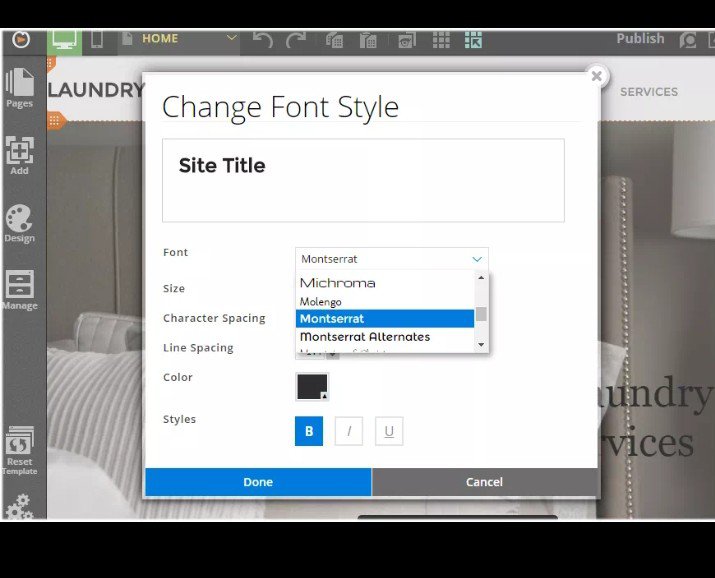Click the Add elements sidebar icon
The height and width of the screenshot is (578, 715).
click(x=20, y=155)
